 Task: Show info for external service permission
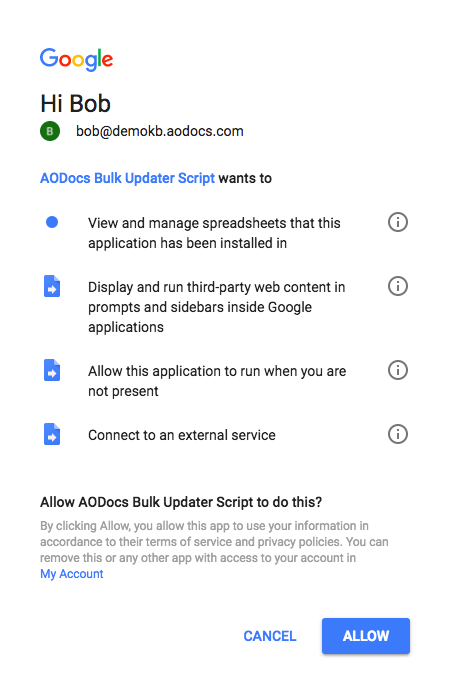(398, 434)
